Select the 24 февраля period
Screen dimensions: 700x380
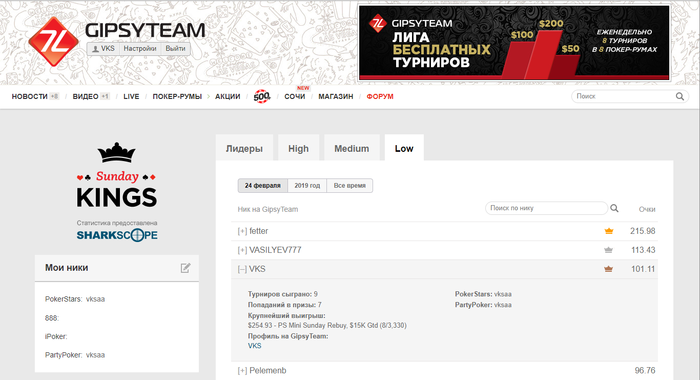pos(262,185)
